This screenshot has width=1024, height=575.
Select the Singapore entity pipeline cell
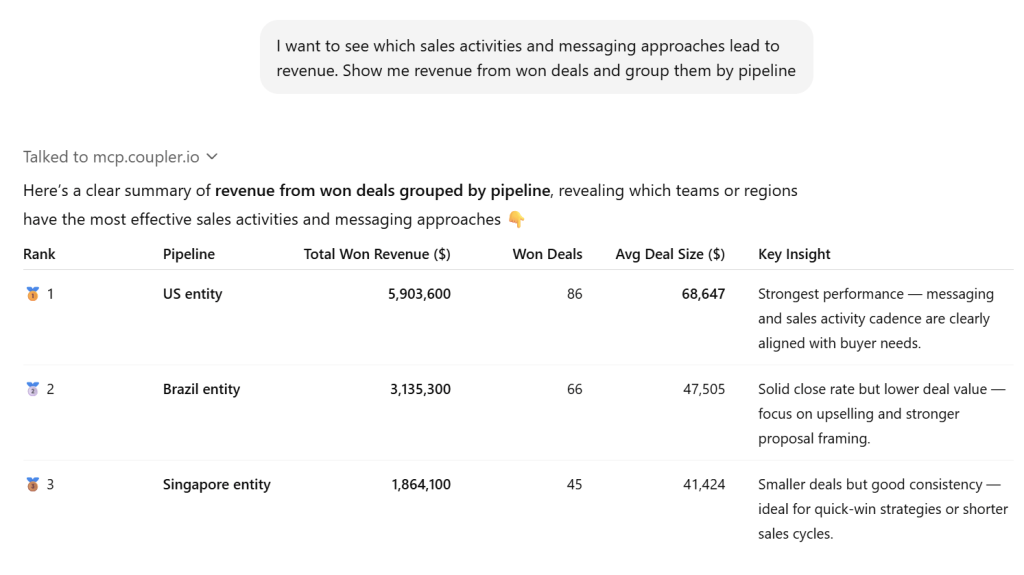pyautogui.click(x=216, y=484)
